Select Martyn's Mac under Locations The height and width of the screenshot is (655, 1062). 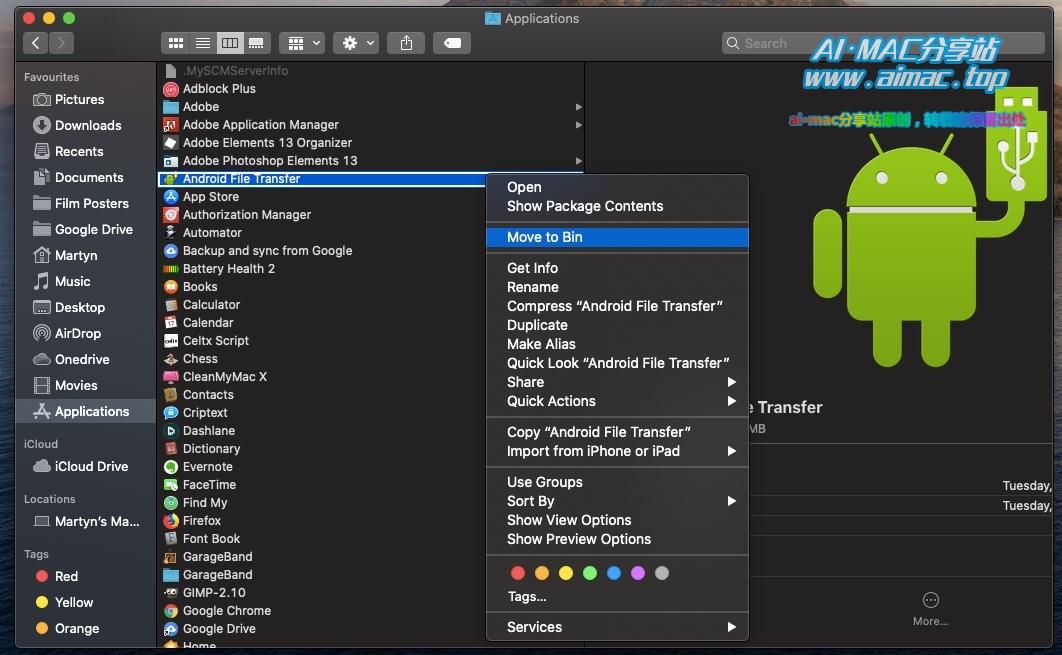[x=85, y=522]
